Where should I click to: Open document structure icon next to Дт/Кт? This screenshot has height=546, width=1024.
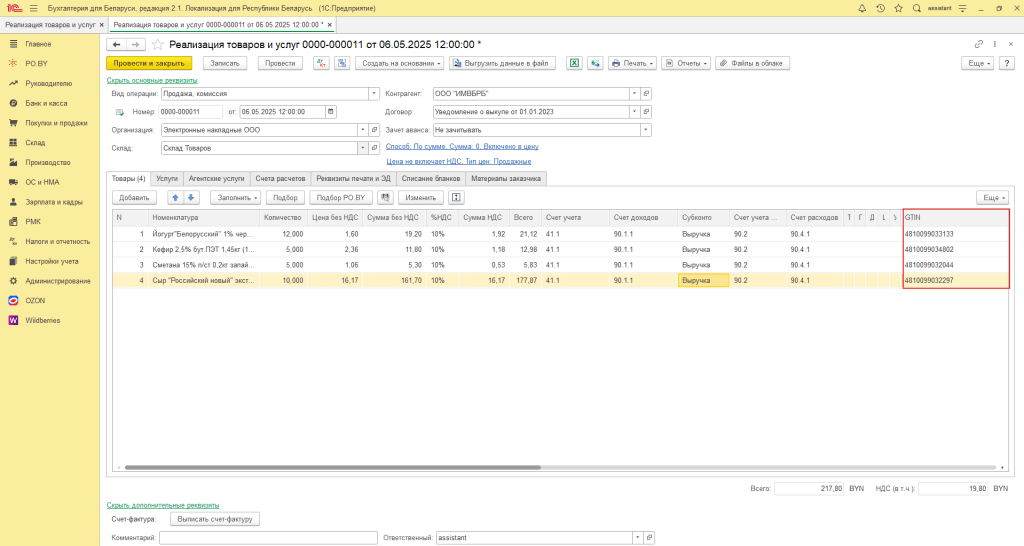point(342,63)
